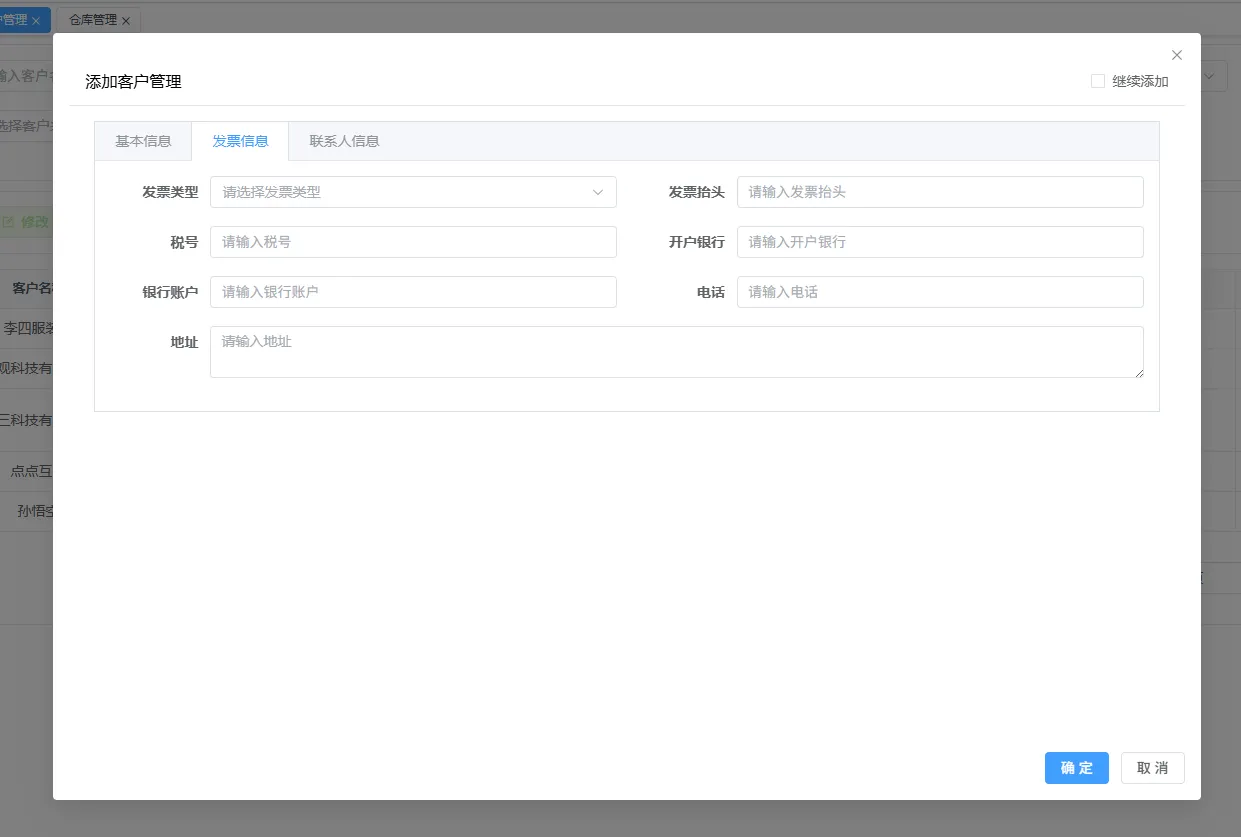Viewport: 1241px width, 837px height.
Task: Select the 电话 input field
Action: click(x=939, y=292)
